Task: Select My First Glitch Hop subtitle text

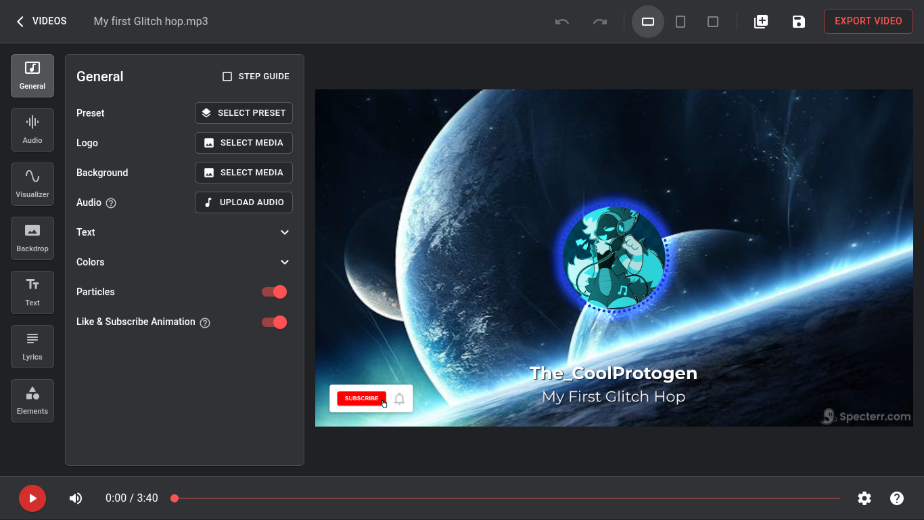Action: tap(613, 397)
